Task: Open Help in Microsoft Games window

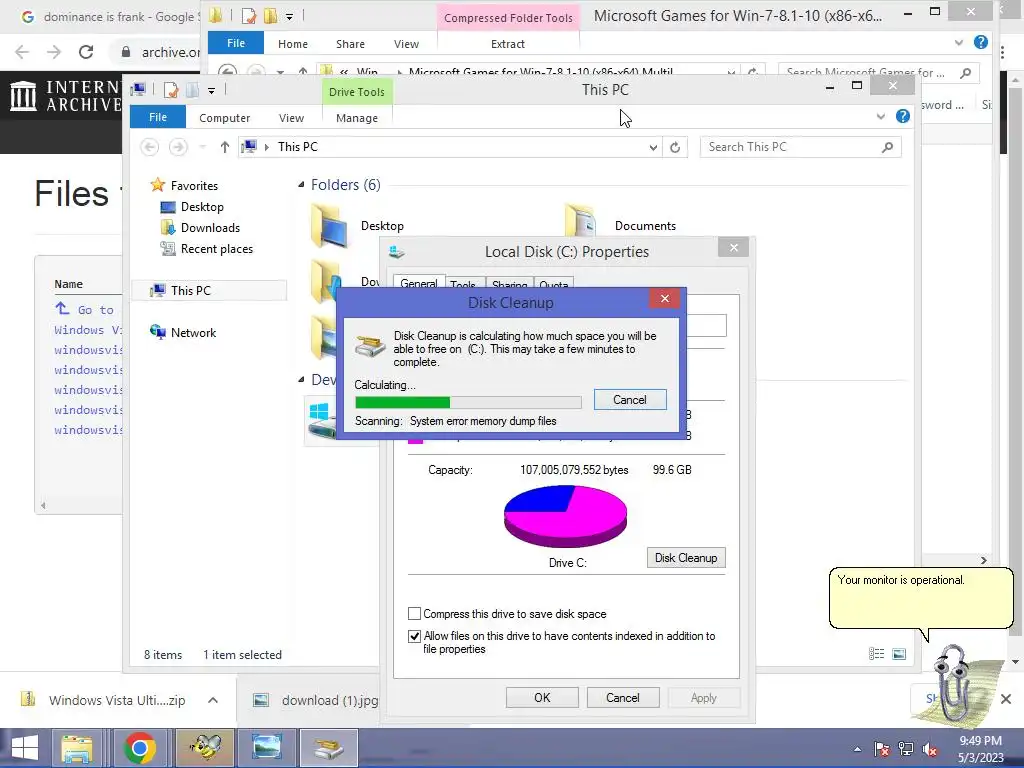Action: point(980,42)
